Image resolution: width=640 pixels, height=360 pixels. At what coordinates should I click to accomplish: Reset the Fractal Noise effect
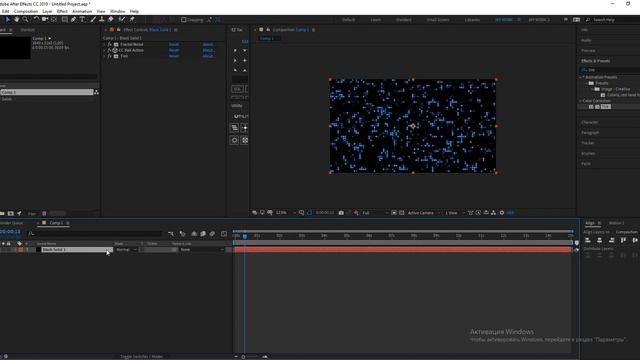click(x=174, y=44)
